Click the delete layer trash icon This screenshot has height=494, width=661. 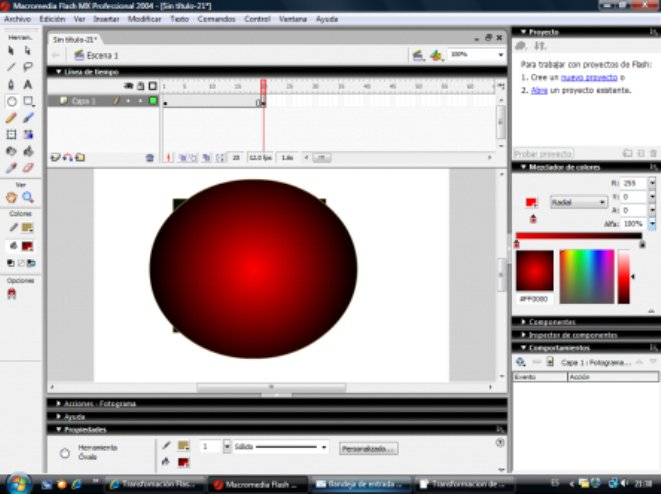150,158
